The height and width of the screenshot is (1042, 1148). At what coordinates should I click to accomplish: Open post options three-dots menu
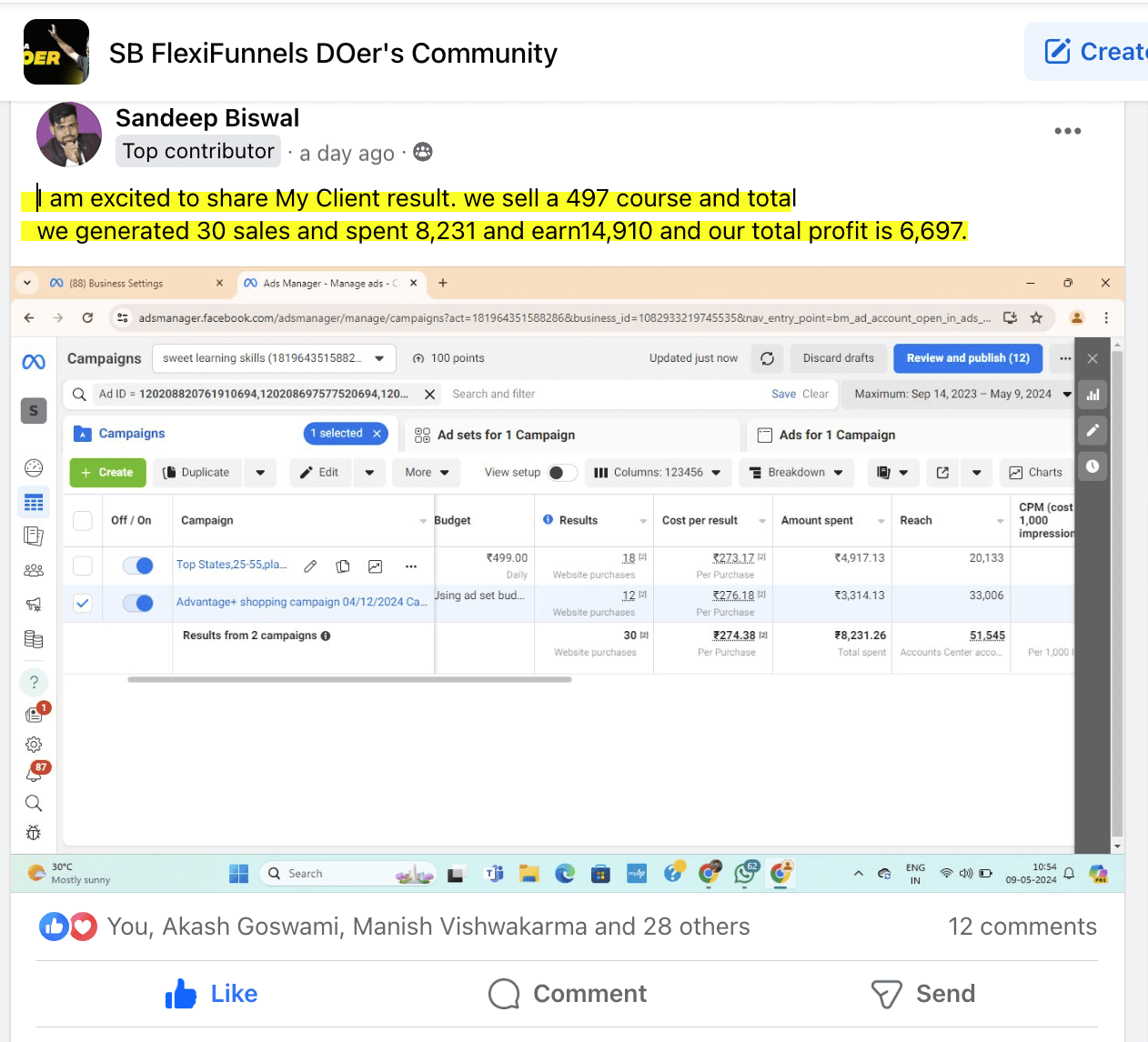1067,131
